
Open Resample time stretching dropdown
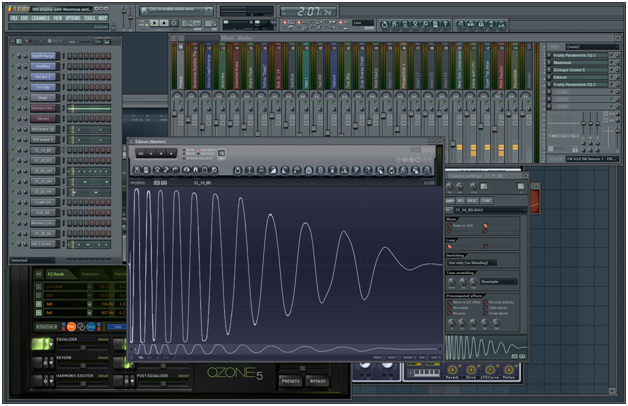coord(499,281)
